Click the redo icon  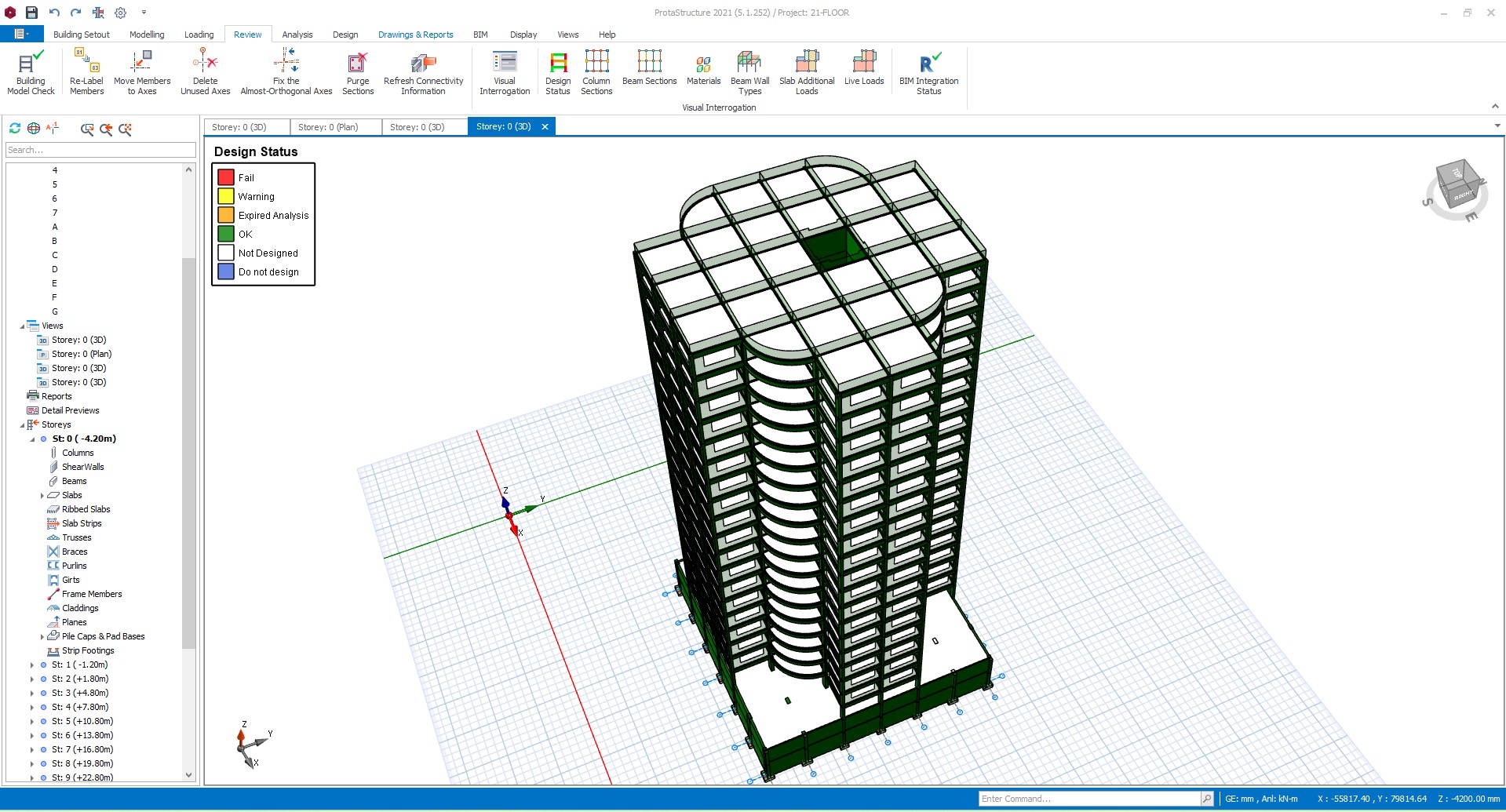pyautogui.click(x=76, y=13)
